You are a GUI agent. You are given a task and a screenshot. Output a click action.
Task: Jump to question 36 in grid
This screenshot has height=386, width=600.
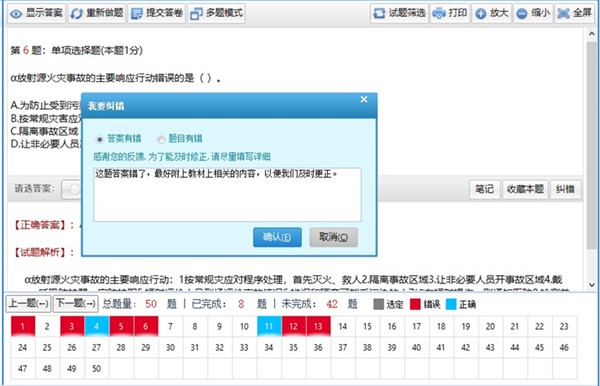click(318, 347)
